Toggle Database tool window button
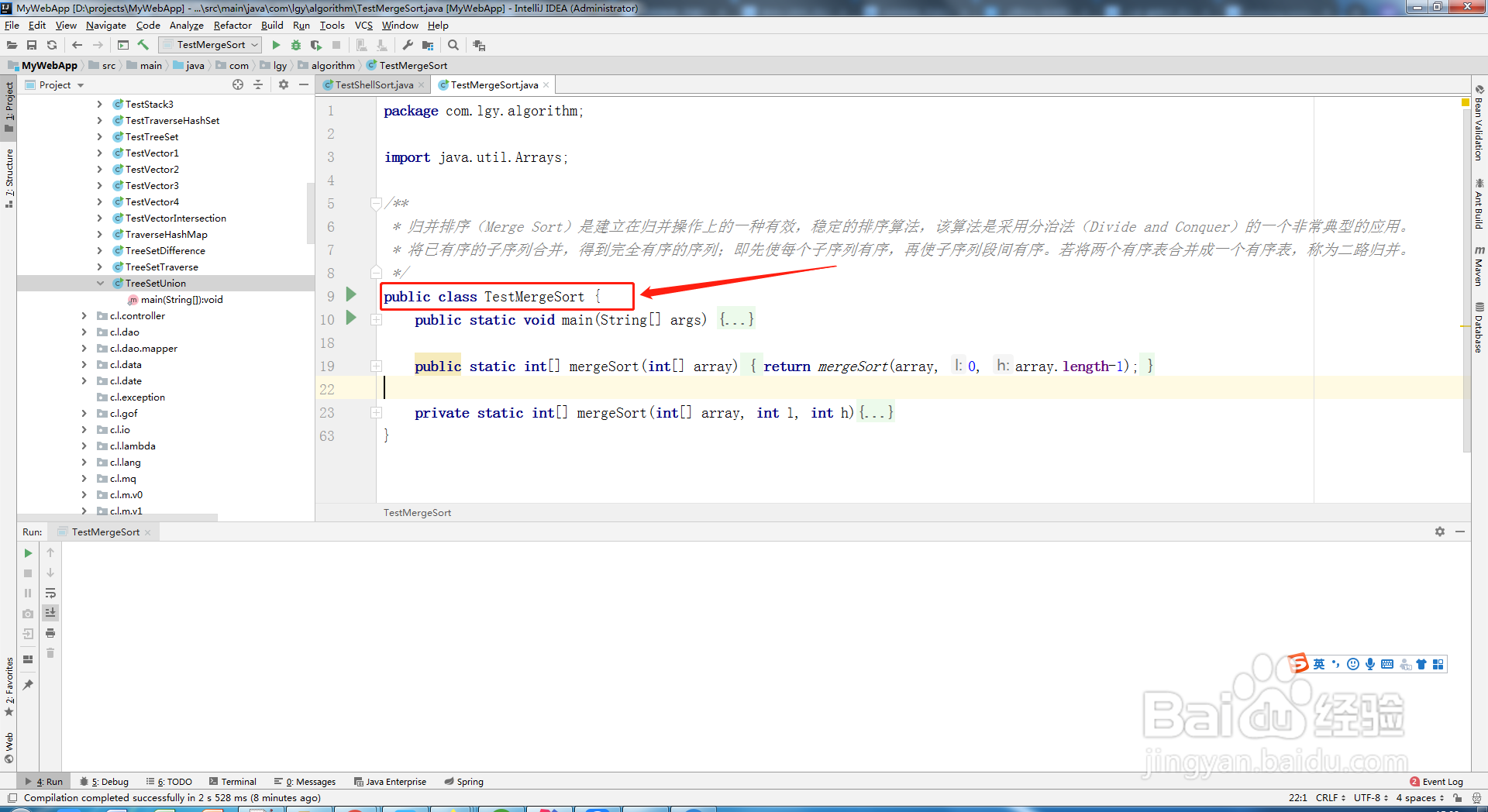Screen dimensions: 1488x812 pyautogui.click(x=1479, y=328)
